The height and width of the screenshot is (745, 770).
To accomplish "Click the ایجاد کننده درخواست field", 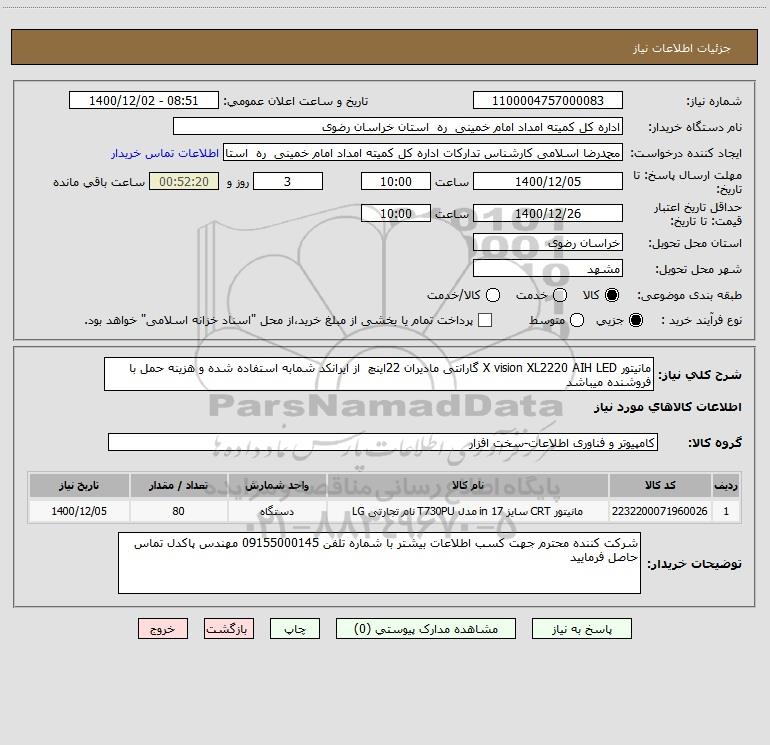I will [x=423, y=153].
